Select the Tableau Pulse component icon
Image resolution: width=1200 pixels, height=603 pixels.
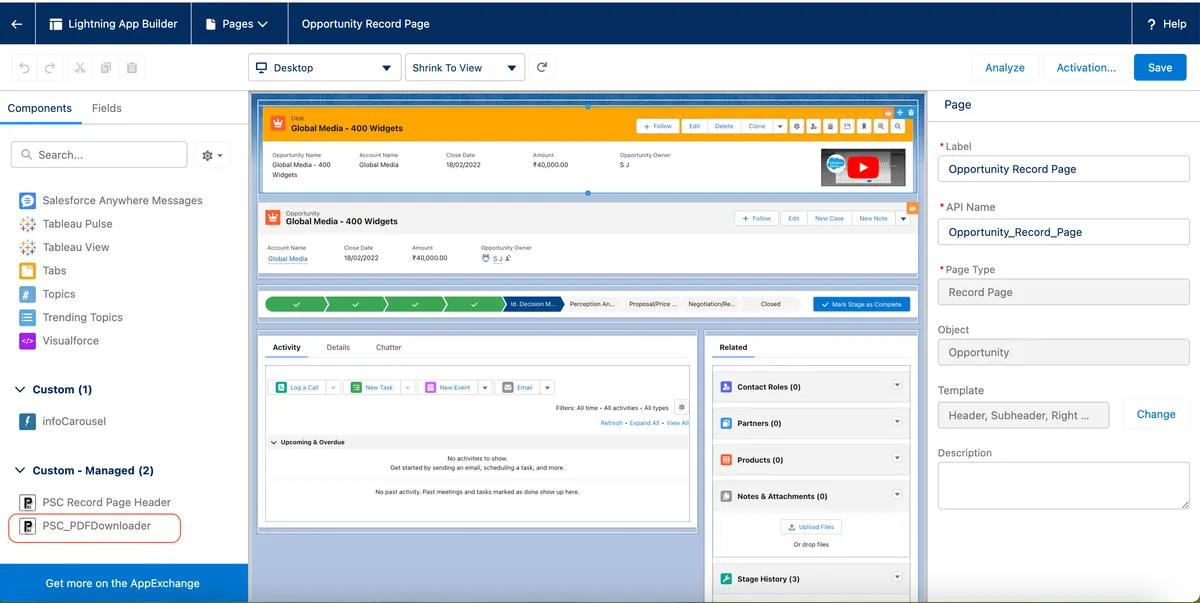(x=27, y=224)
